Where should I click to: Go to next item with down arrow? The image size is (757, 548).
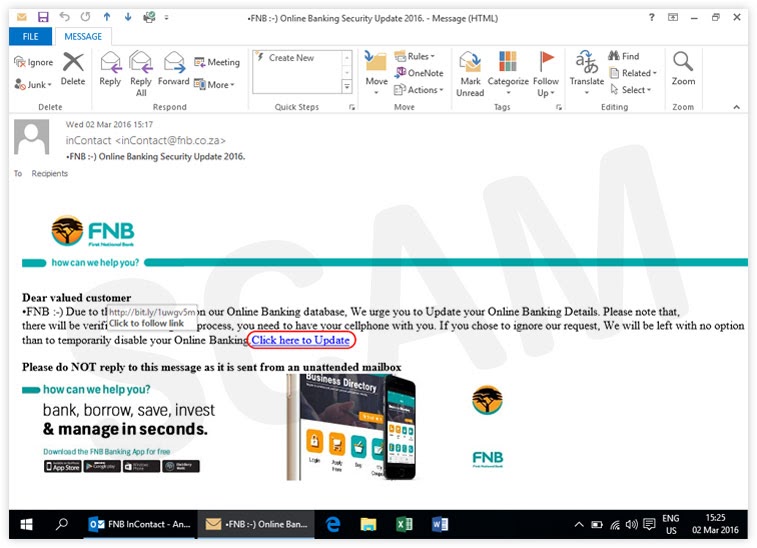(x=128, y=17)
